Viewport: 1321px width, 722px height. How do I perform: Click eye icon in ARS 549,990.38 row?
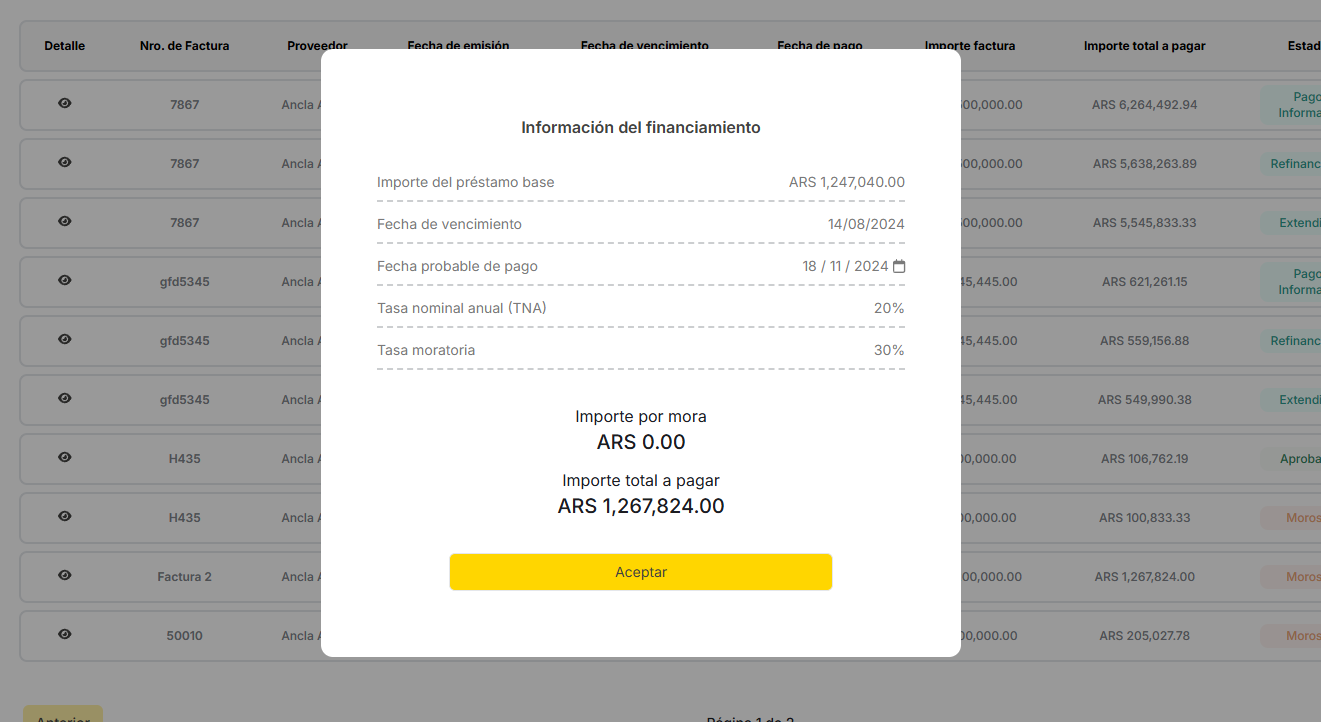pyautogui.click(x=65, y=398)
